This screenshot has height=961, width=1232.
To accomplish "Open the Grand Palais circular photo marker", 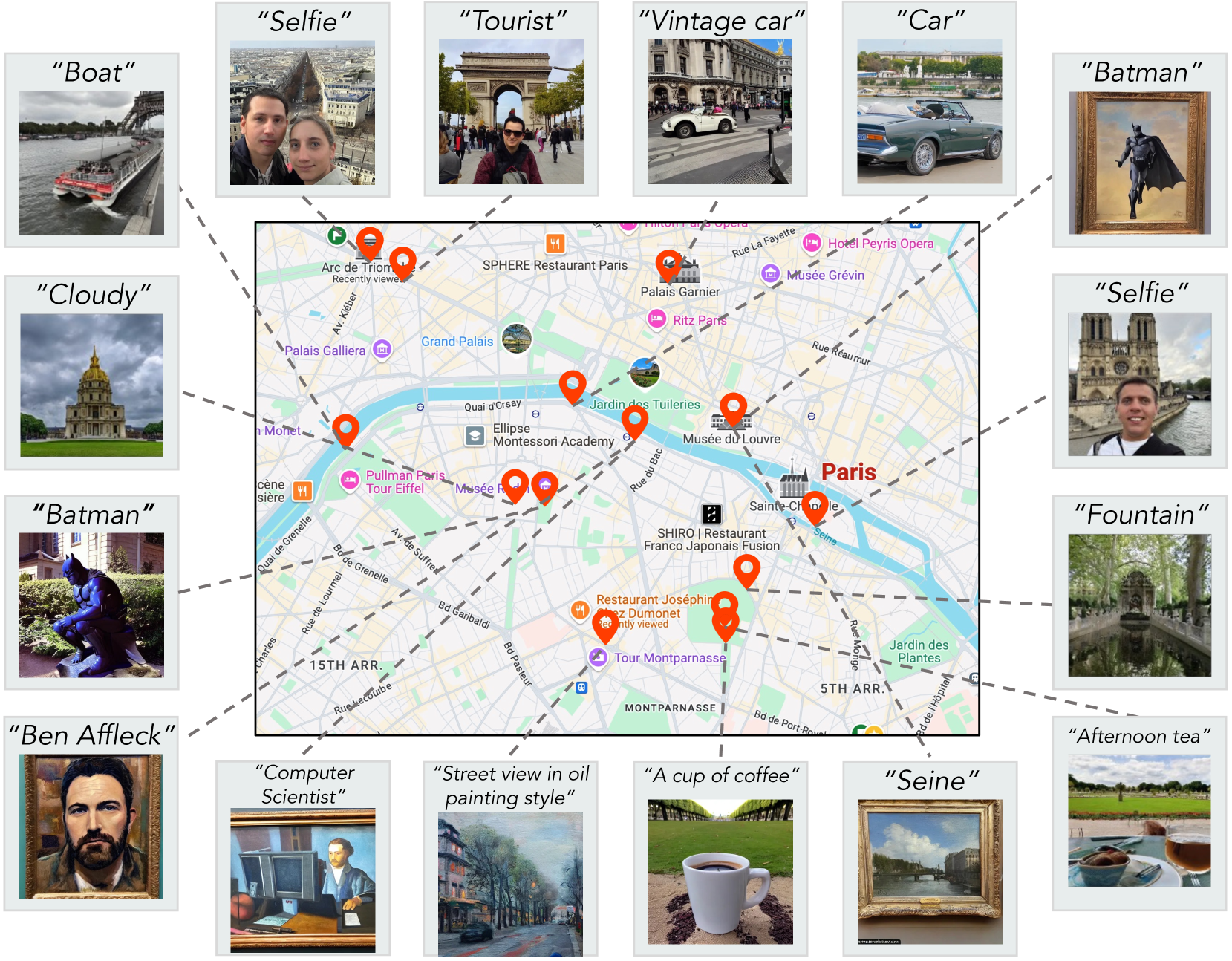I will (x=516, y=339).
